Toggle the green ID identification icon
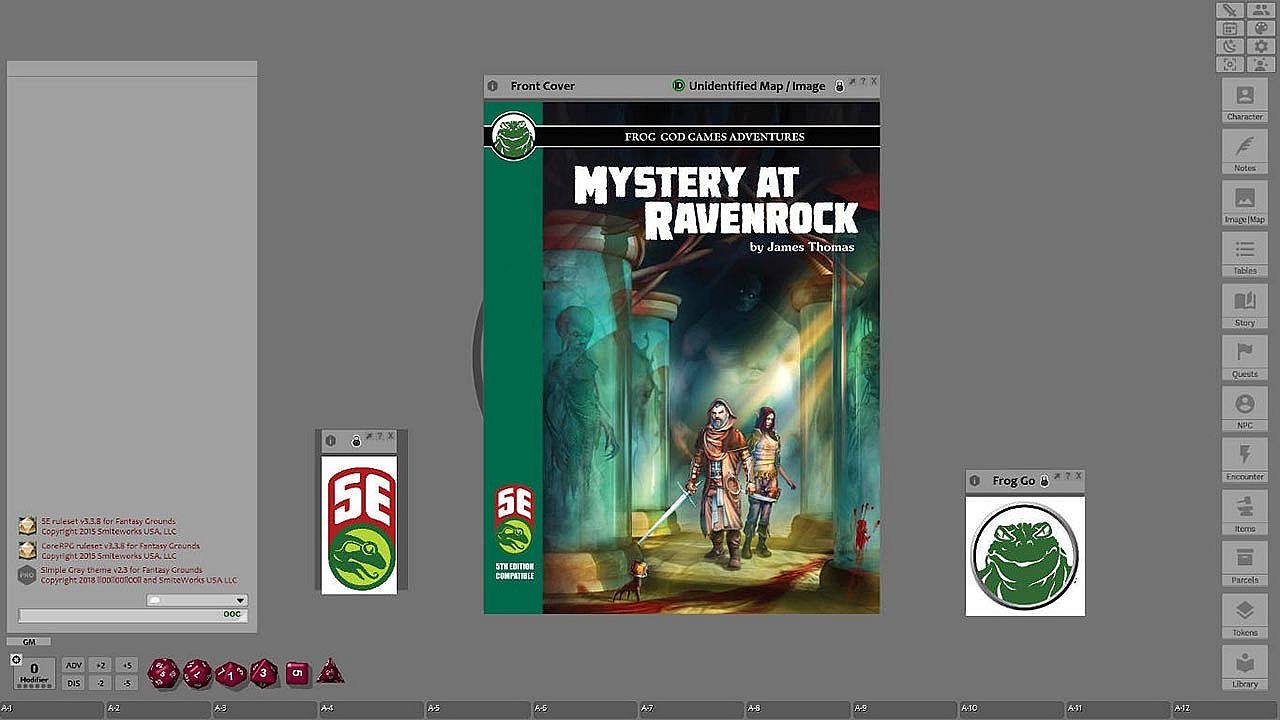The width and height of the screenshot is (1280, 720). pos(679,86)
